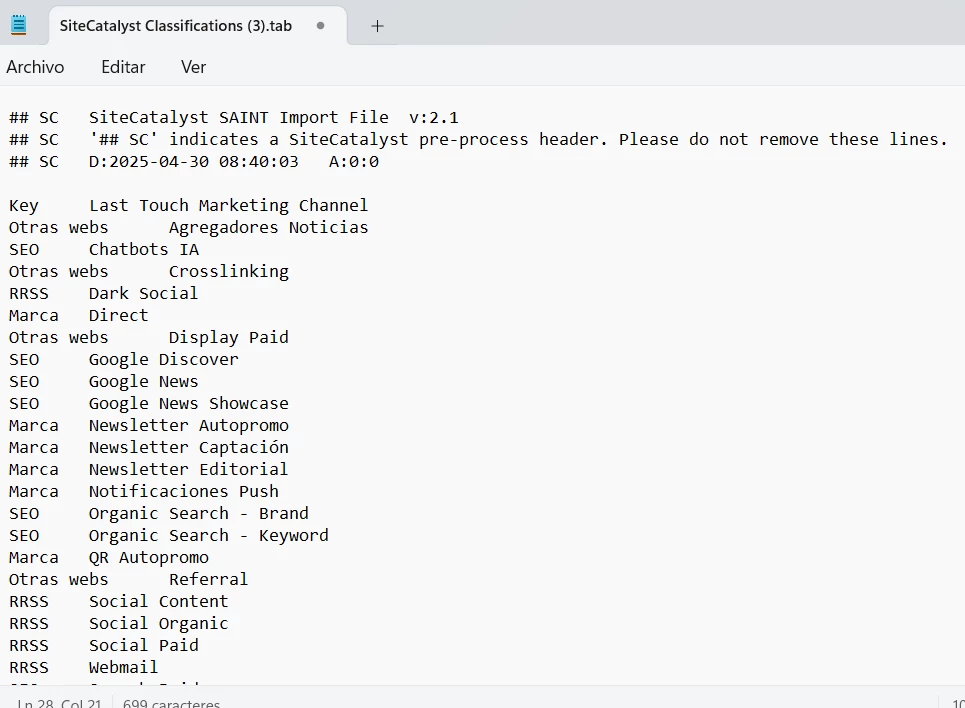Click the text 'Please do not remove these lines.'

click(783, 140)
